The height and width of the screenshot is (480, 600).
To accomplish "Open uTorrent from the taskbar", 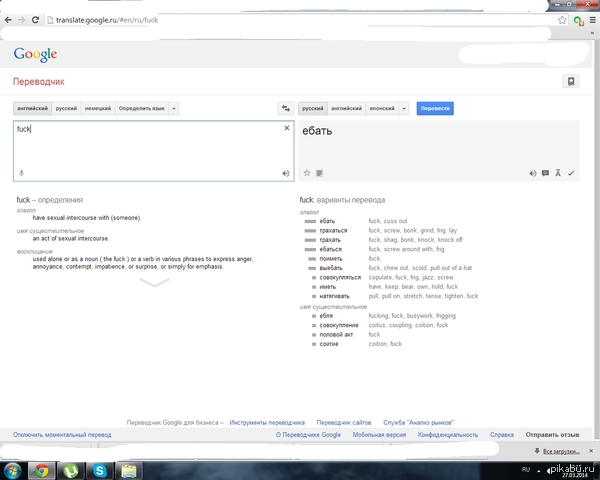I will click(70, 470).
